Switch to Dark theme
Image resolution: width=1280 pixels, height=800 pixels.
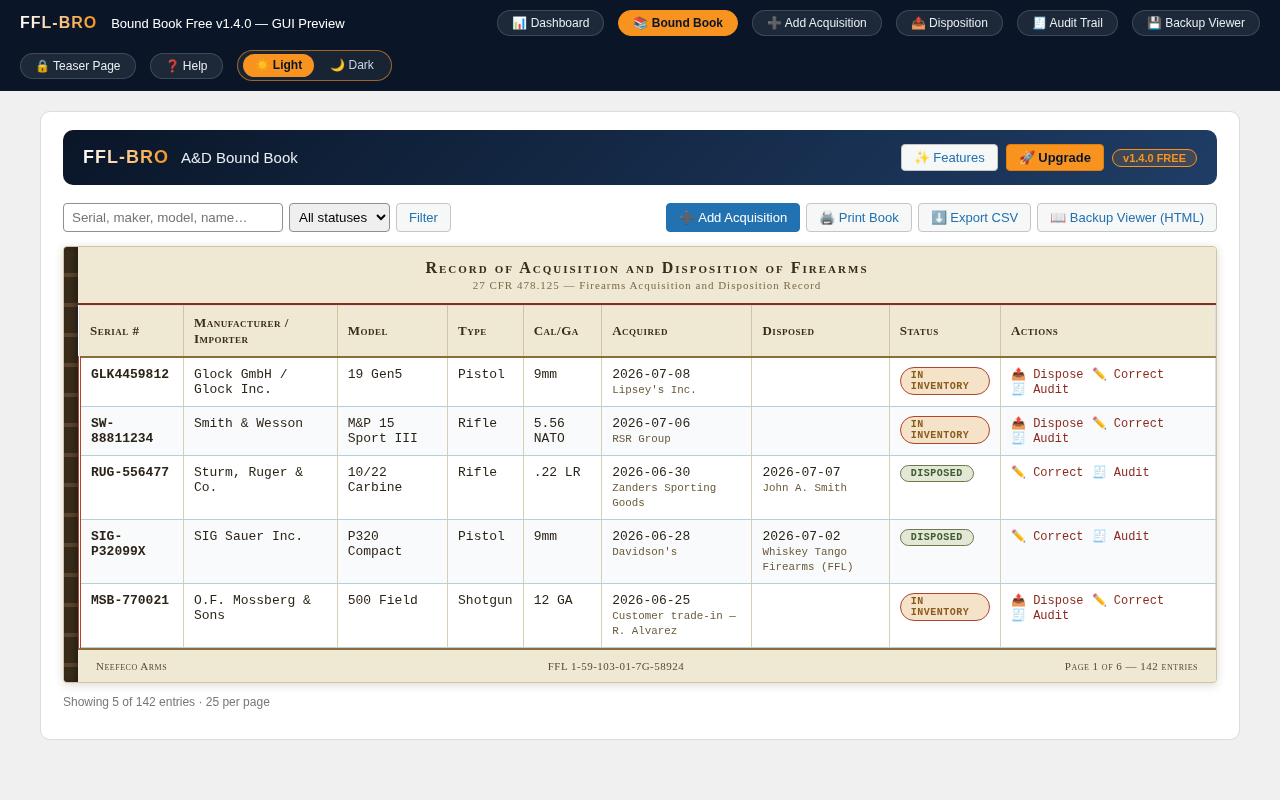click(352, 65)
